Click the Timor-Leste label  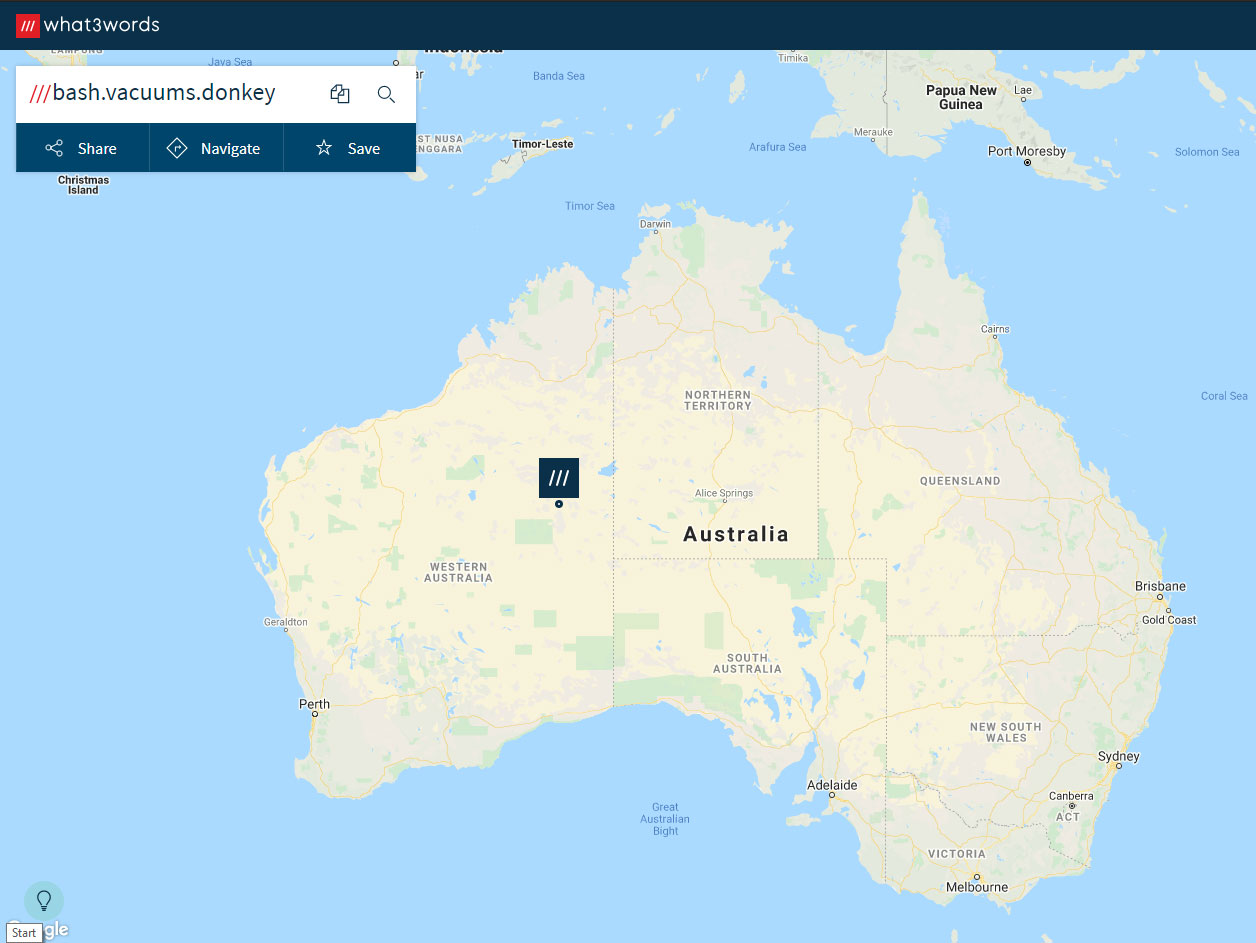click(x=543, y=144)
